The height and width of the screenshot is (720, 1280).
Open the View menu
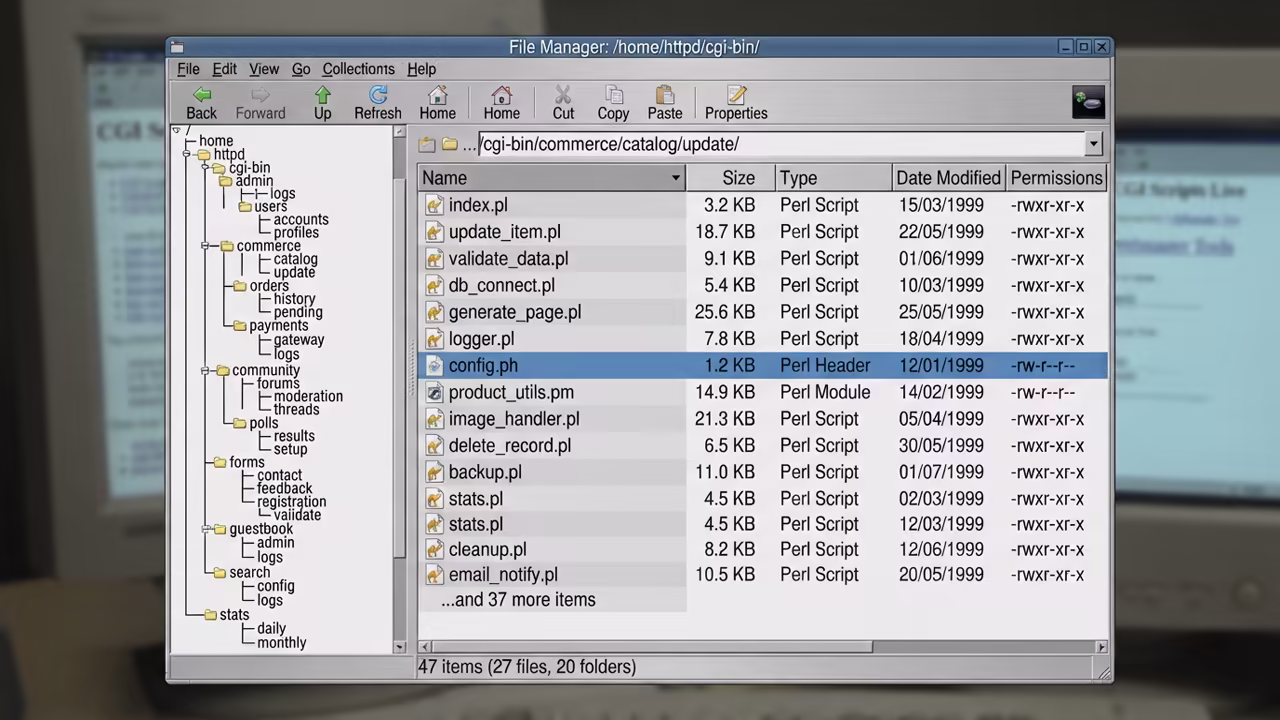[x=264, y=69]
